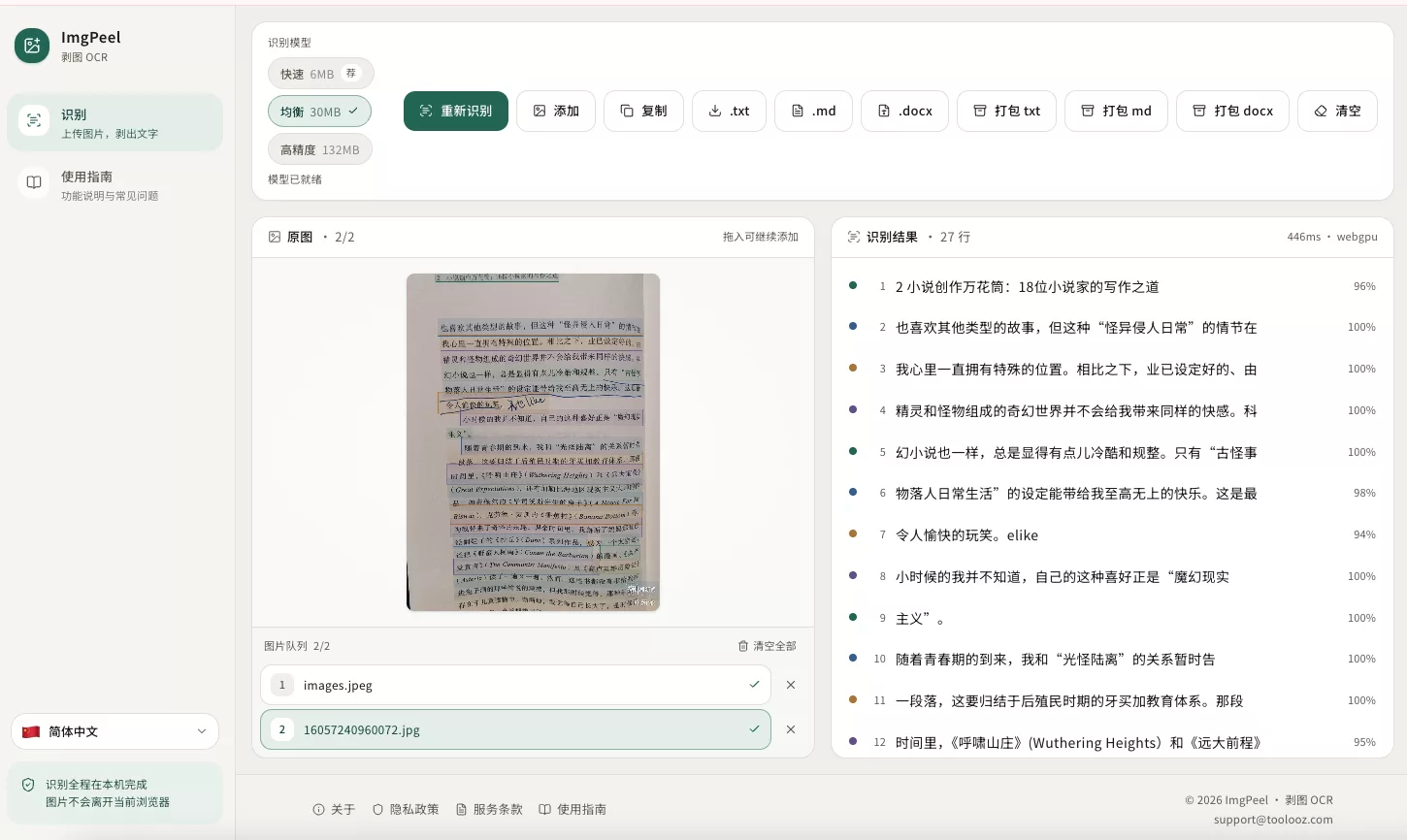Click the 打包 txt button
Screen dimensions: 1407x840
coord(1006,111)
